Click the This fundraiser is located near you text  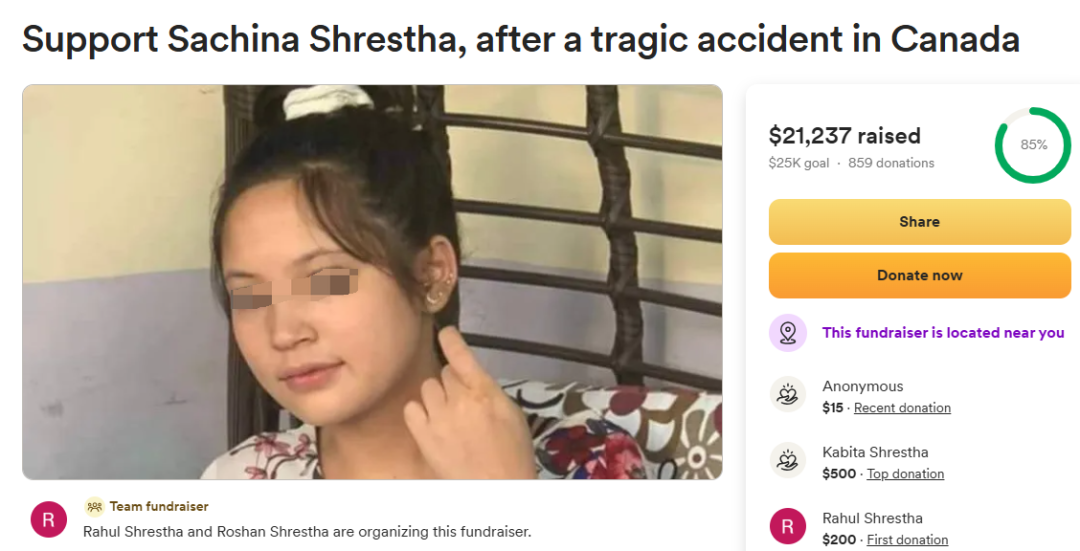tap(943, 333)
